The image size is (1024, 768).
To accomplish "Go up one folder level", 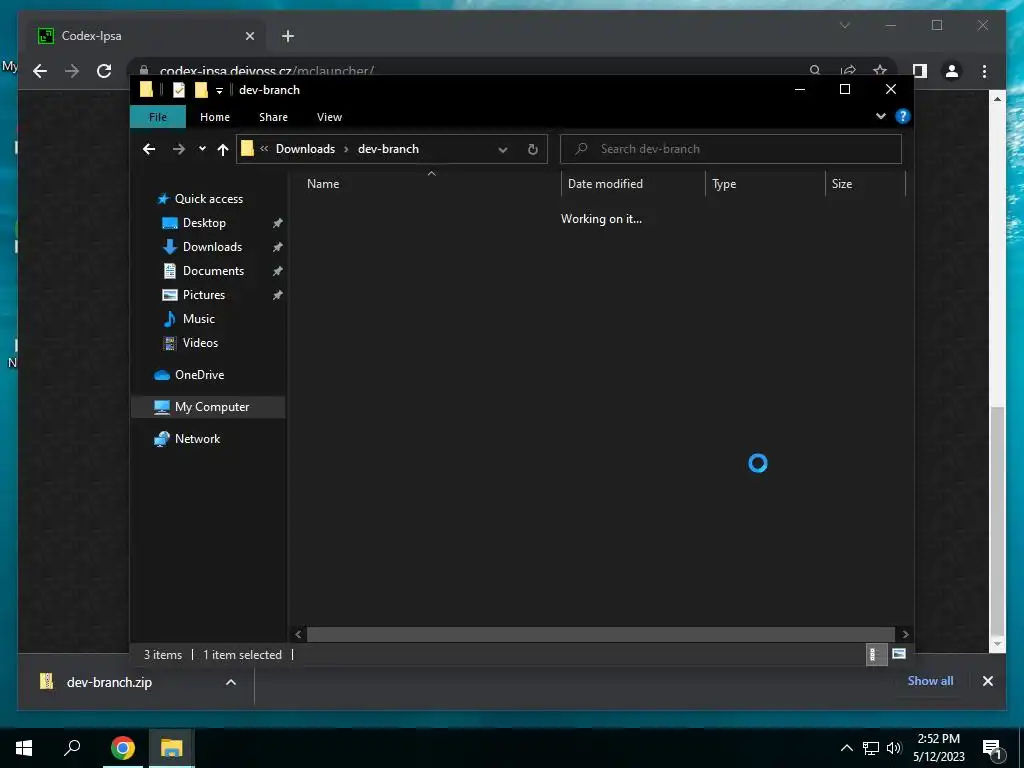I will click(223, 150).
